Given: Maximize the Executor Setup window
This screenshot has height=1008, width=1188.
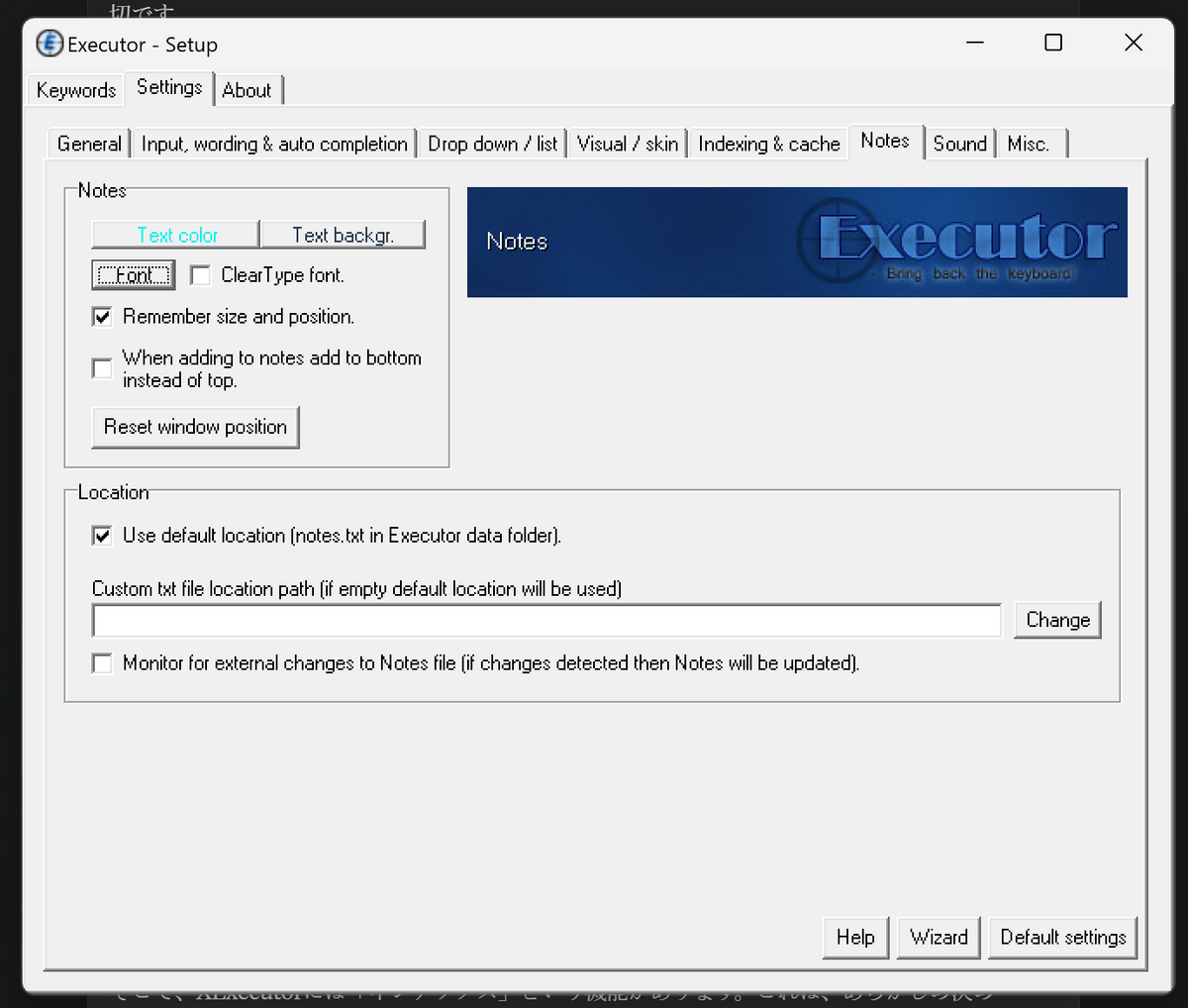Looking at the screenshot, I should click(1053, 43).
